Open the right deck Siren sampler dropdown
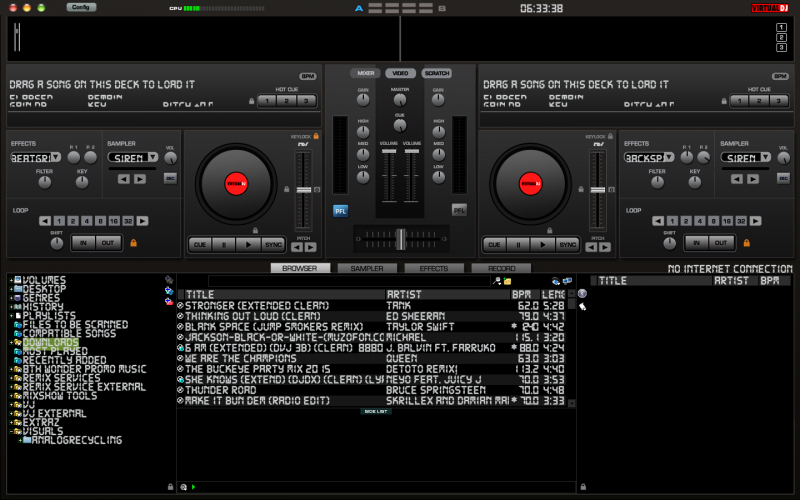 coord(741,158)
